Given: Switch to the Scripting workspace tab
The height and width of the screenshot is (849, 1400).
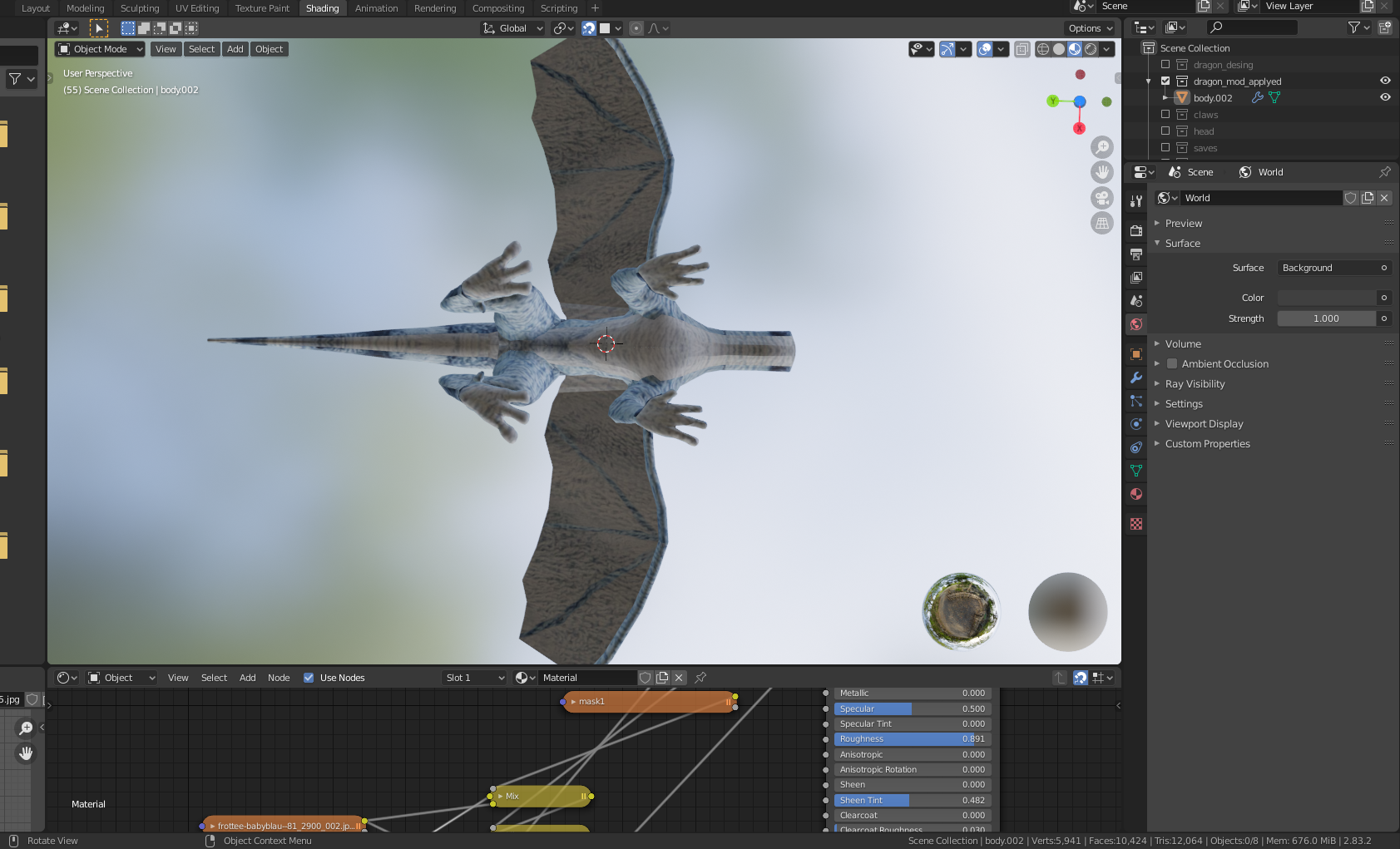Looking at the screenshot, I should pyautogui.click(x=558, y=8).
